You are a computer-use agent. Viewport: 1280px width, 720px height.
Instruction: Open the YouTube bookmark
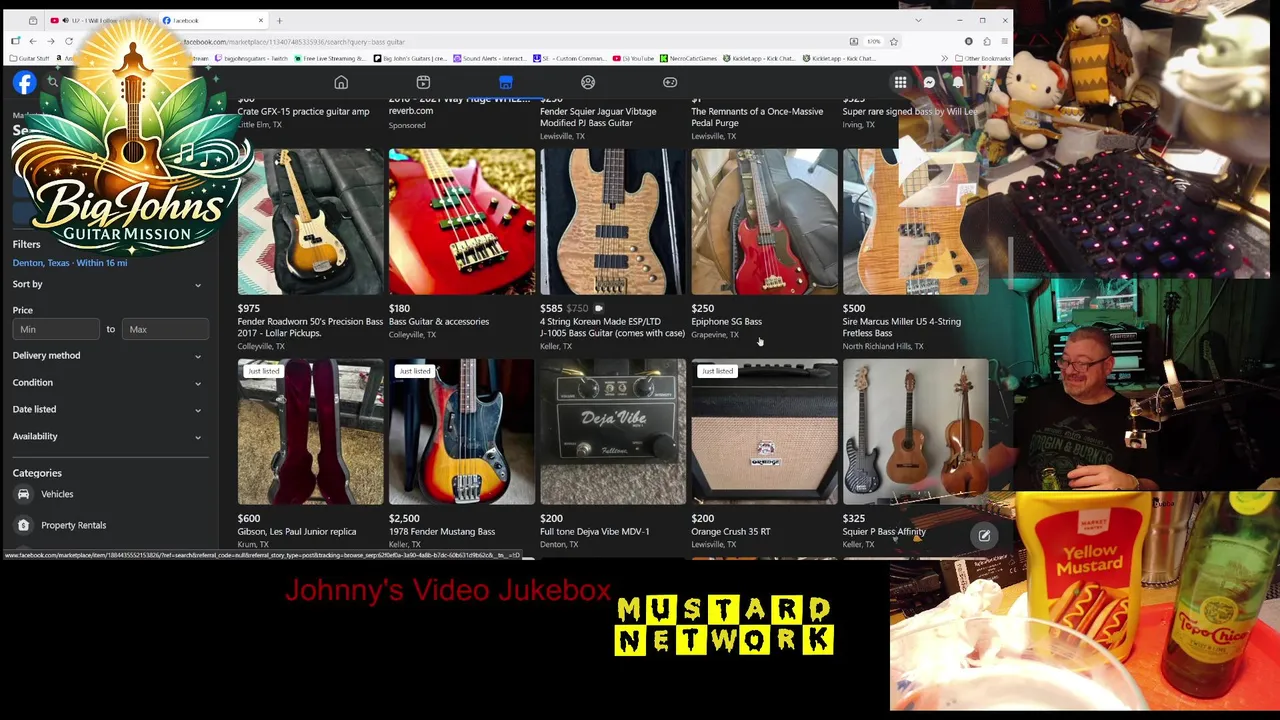[634, 59]
